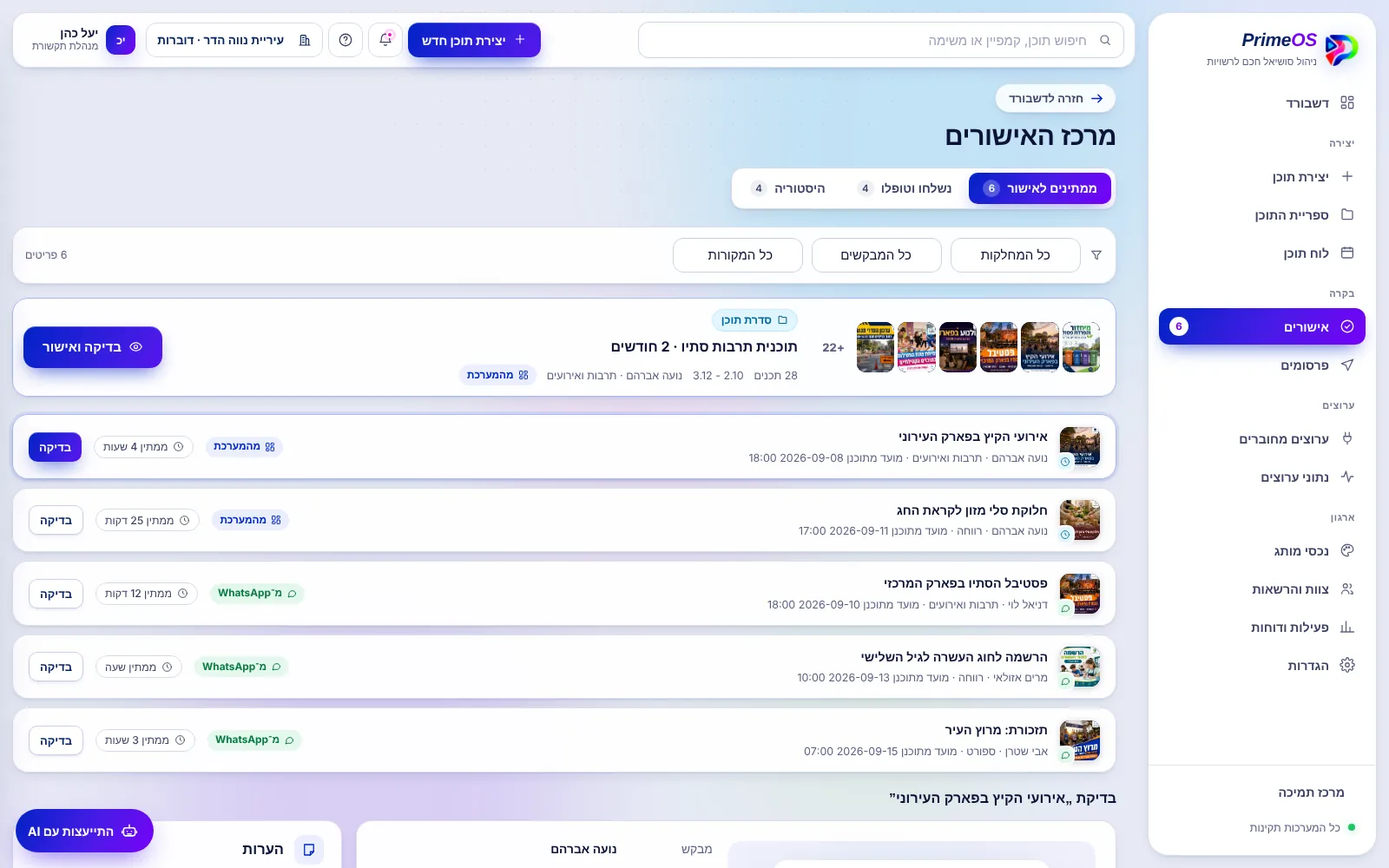The height and width of the screenshot is (868, 1389).
Task: Open the יעל כהן user profile menu
Action: 82,40
